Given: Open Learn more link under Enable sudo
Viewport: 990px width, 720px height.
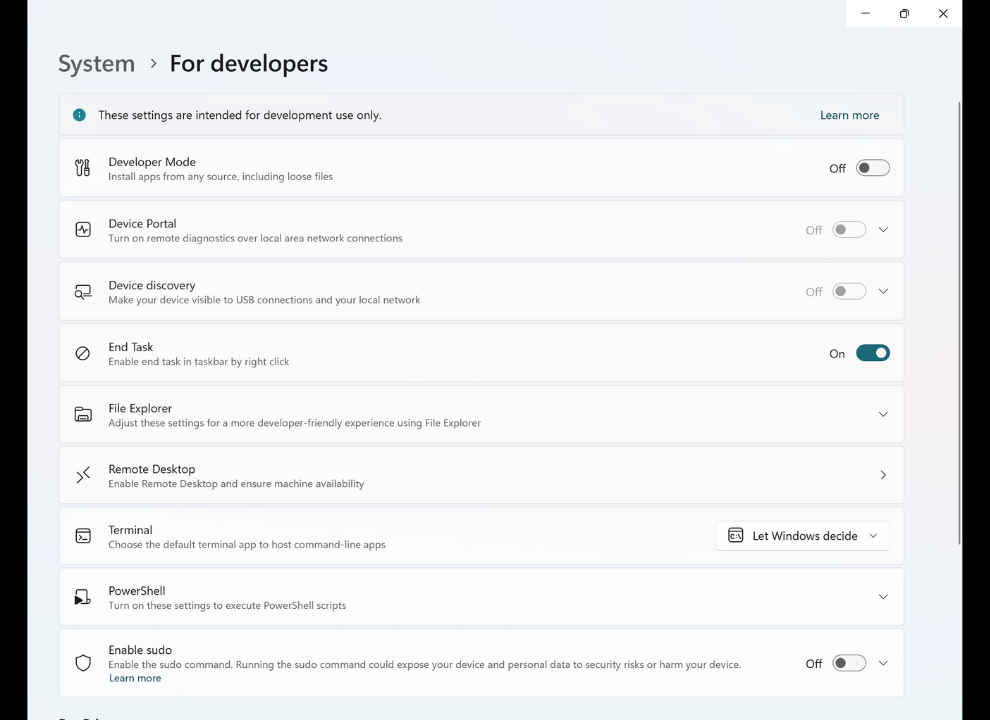Looking at the screenshot, I should click(135, 678).
